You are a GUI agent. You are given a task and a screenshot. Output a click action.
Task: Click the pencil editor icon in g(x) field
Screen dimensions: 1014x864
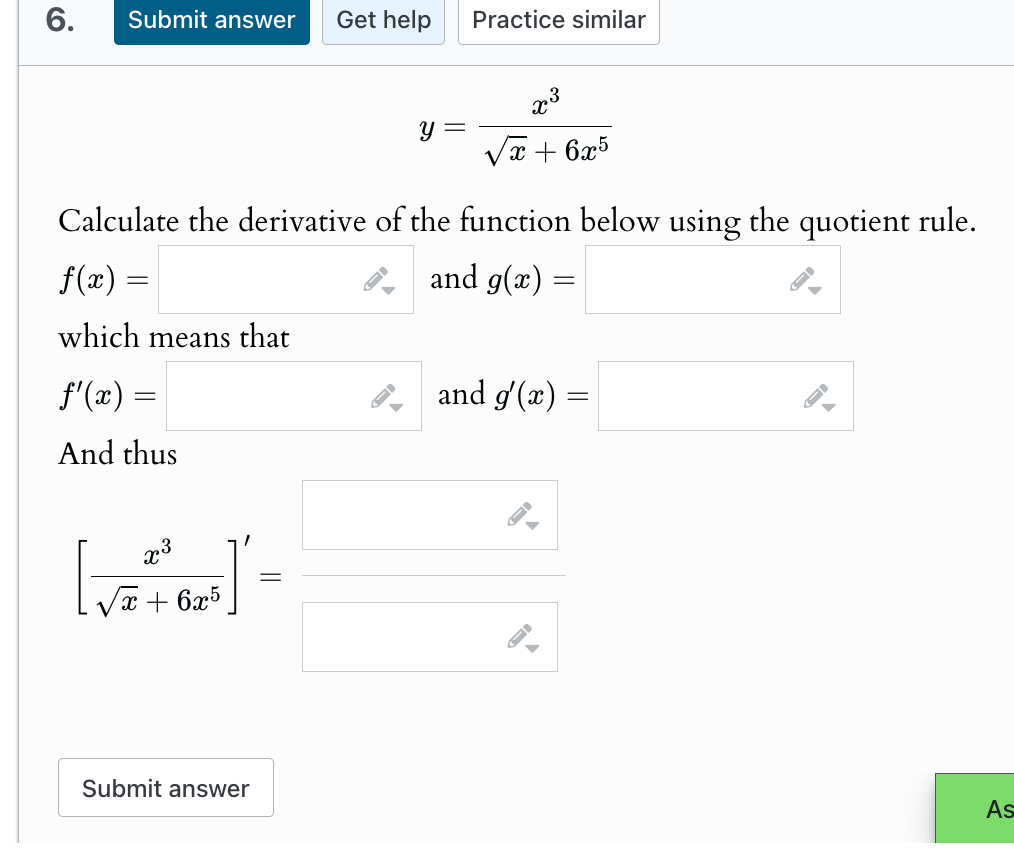point(800,277)
